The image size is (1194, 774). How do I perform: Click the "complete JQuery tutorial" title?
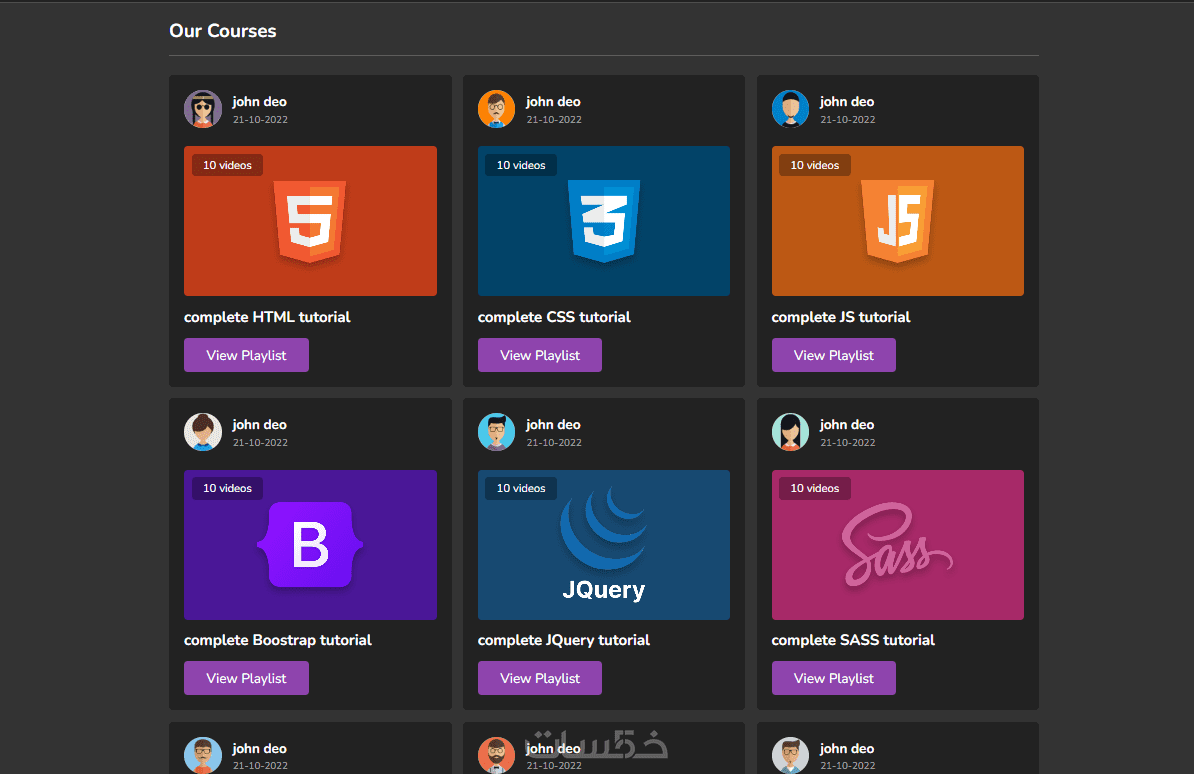point(564,640)
